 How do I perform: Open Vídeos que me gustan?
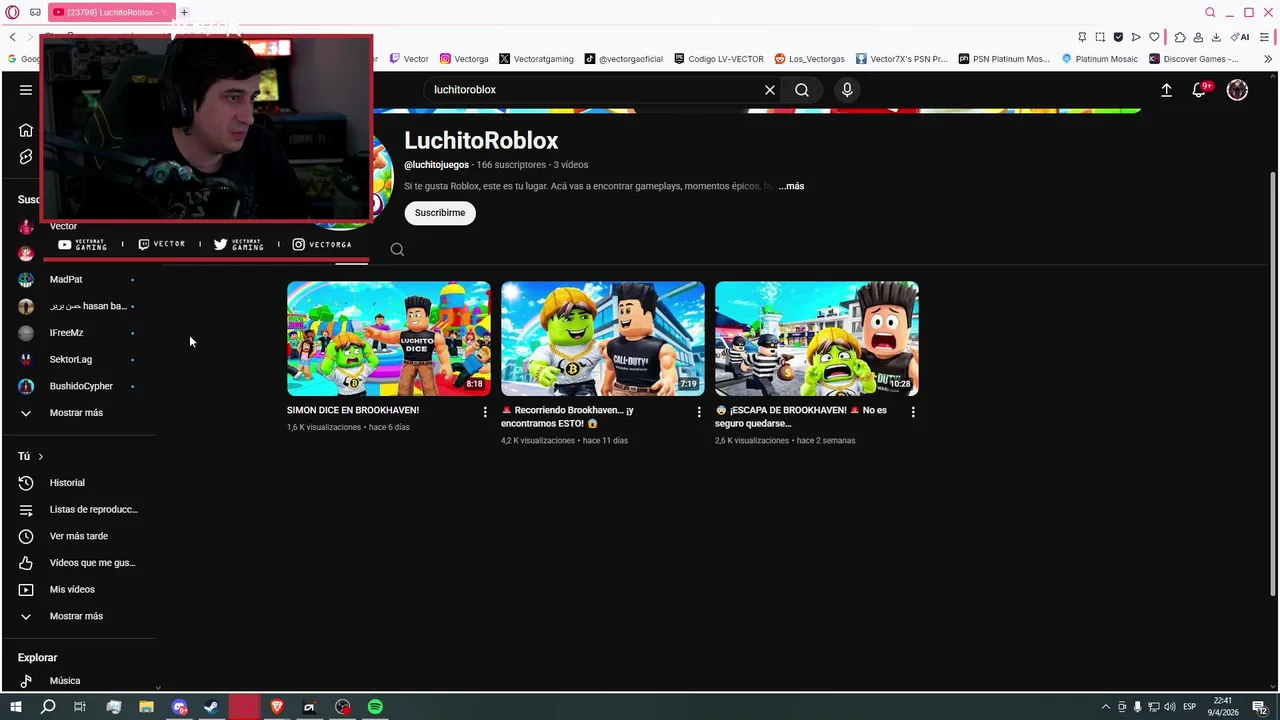[x=78, y=563]
